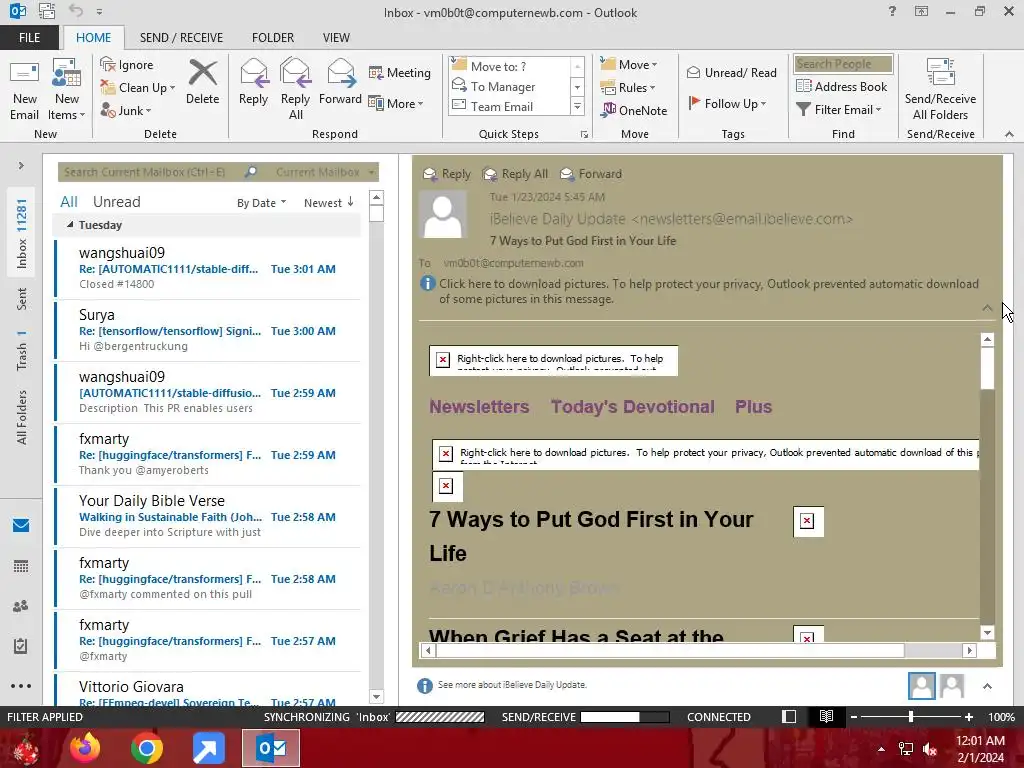Click the zoom out minus button
The height and width of the screenshot is (768, 1024).
coord(853,716)
